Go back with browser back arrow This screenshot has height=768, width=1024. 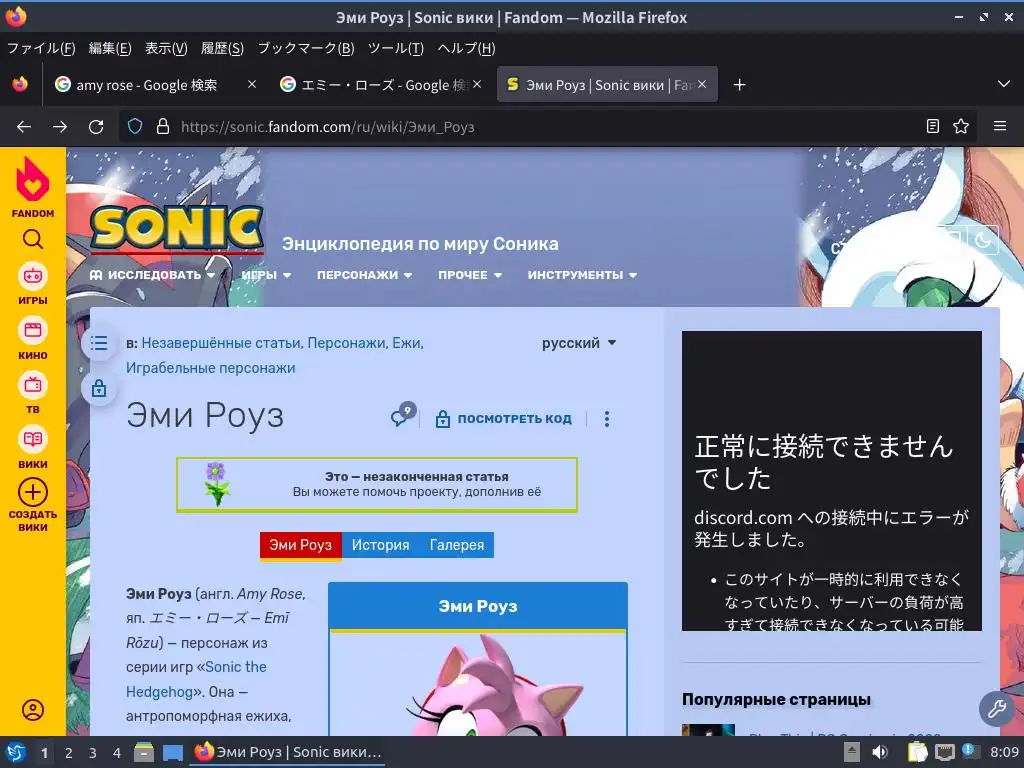24,127
